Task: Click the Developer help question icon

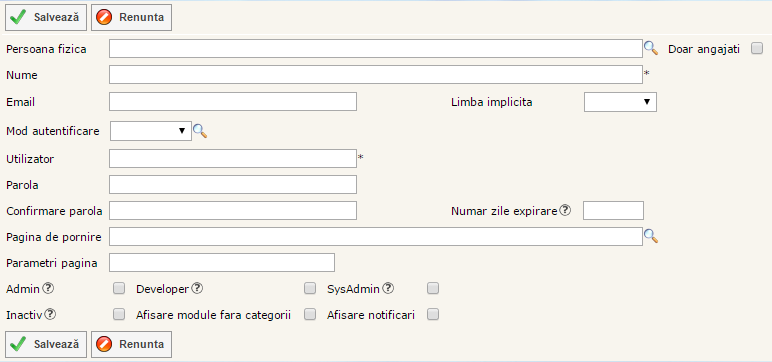Action: [x=197, y=289]
